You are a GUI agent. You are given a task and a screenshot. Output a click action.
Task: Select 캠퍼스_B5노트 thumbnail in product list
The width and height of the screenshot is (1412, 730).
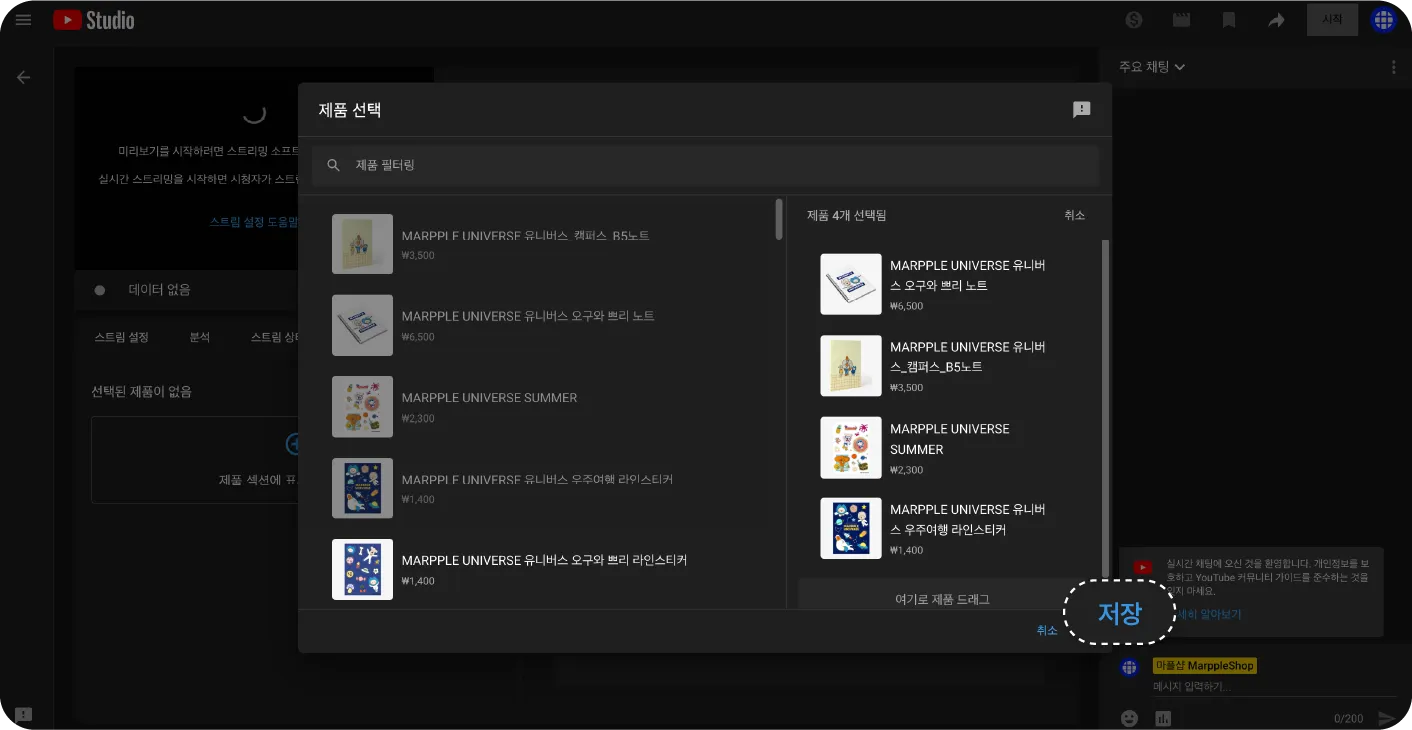click(x=362, y=244)
